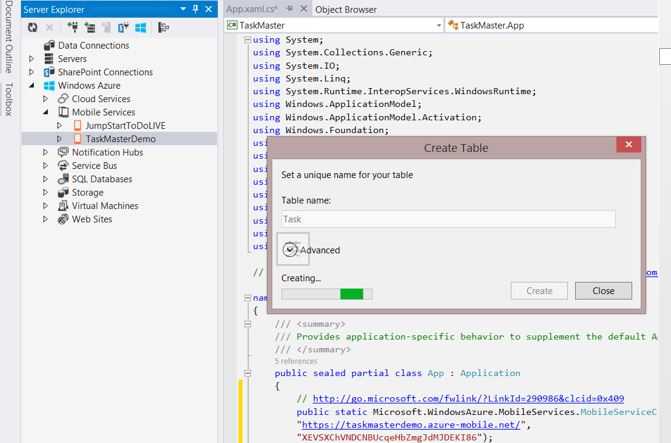Image resolution: width=671 pixels, height=443 pixels.
Task: Select the Mobile Services icon
Action: point(63,112)
